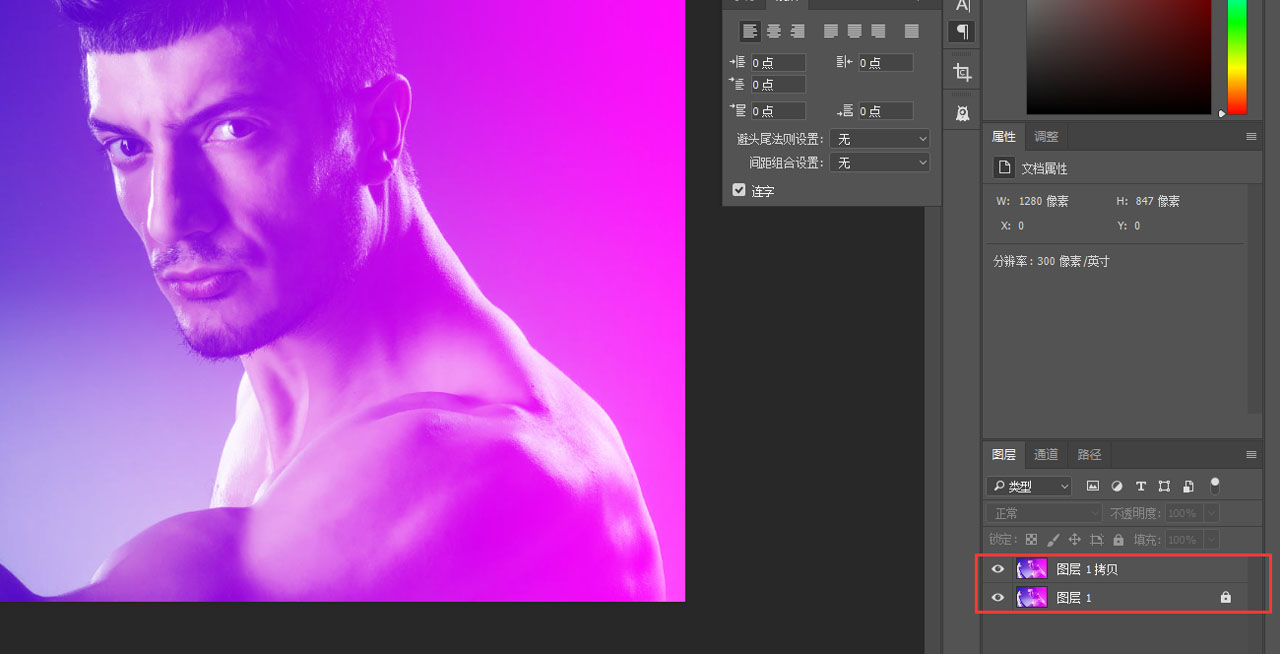Click the hue slider handle marker
Image resolution: width=1280 pixels, height=654 pixels.
click(1222, 113)
